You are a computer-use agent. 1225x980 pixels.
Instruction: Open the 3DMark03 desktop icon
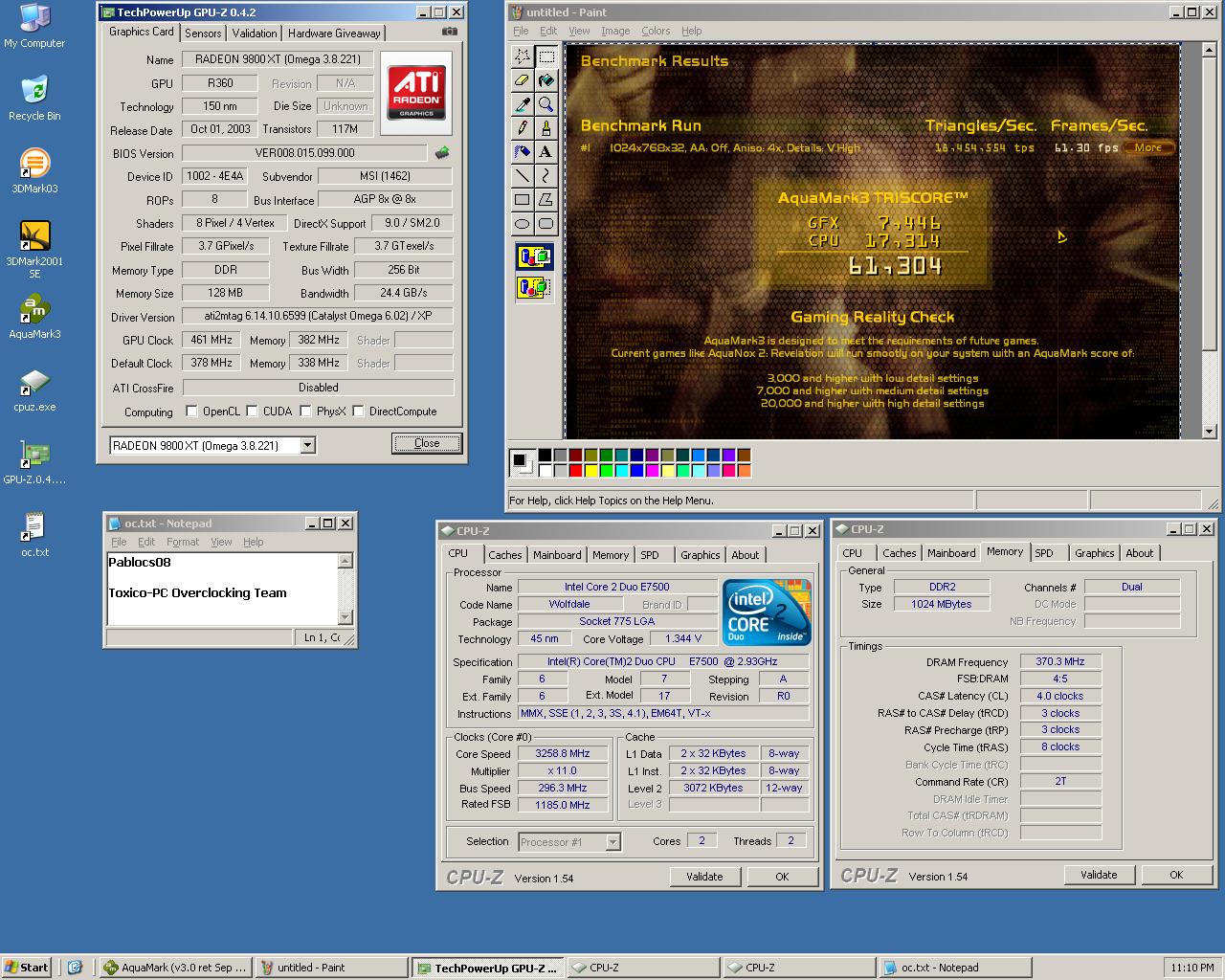(34, 171)
